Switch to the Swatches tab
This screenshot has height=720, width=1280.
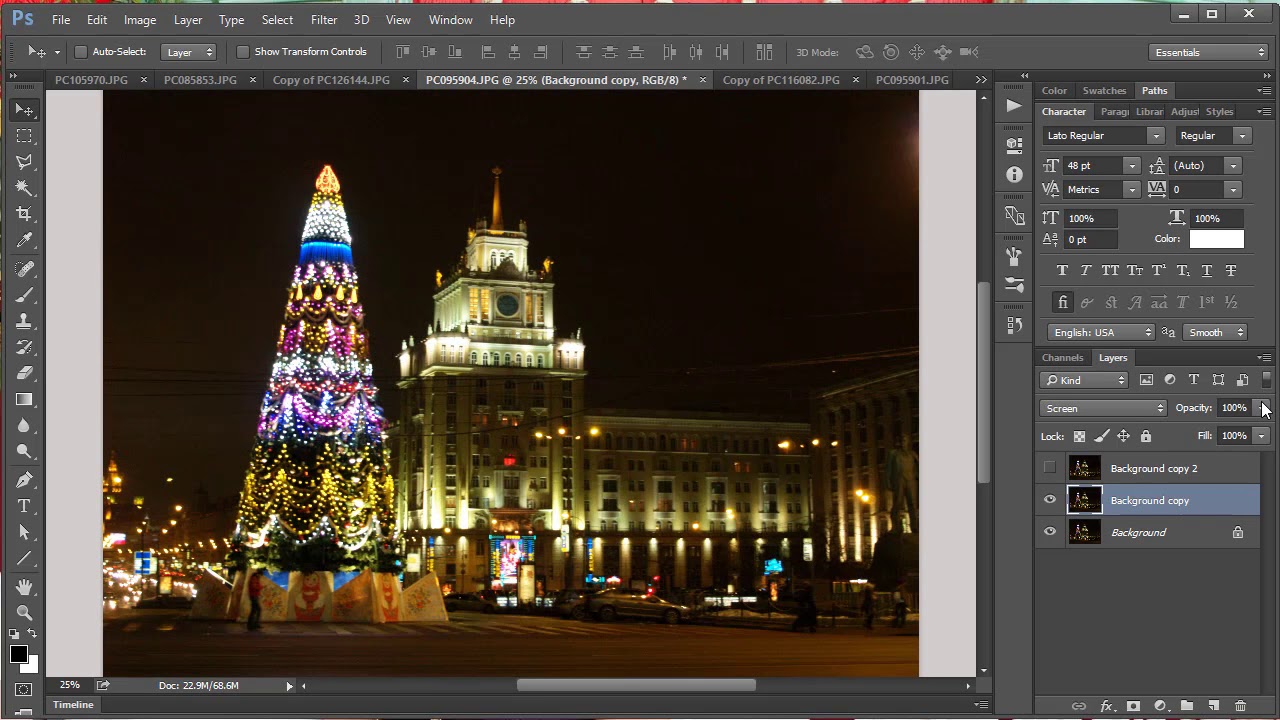coord(1104,90)
